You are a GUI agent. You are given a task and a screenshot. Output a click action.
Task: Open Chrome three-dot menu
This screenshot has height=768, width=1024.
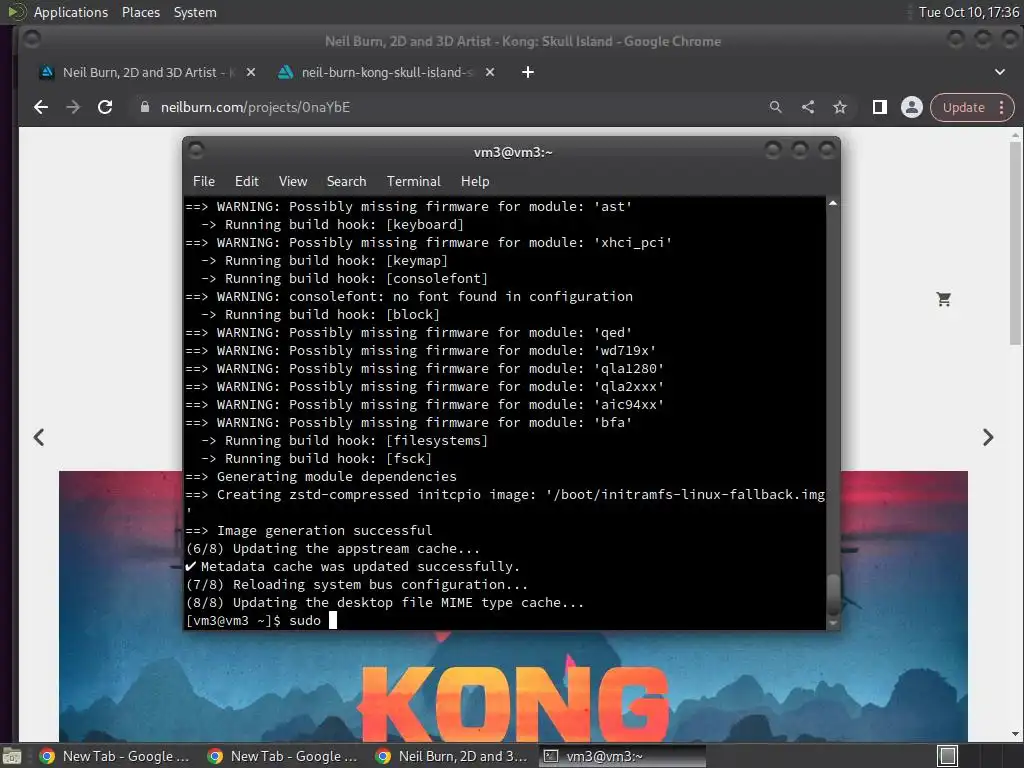(x=1001, y=107)
